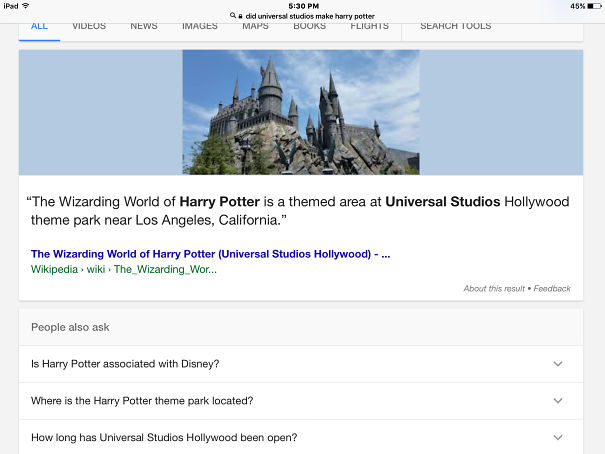Open SEARCH TOOLS options
605x454 pixels.
point(456,26)
